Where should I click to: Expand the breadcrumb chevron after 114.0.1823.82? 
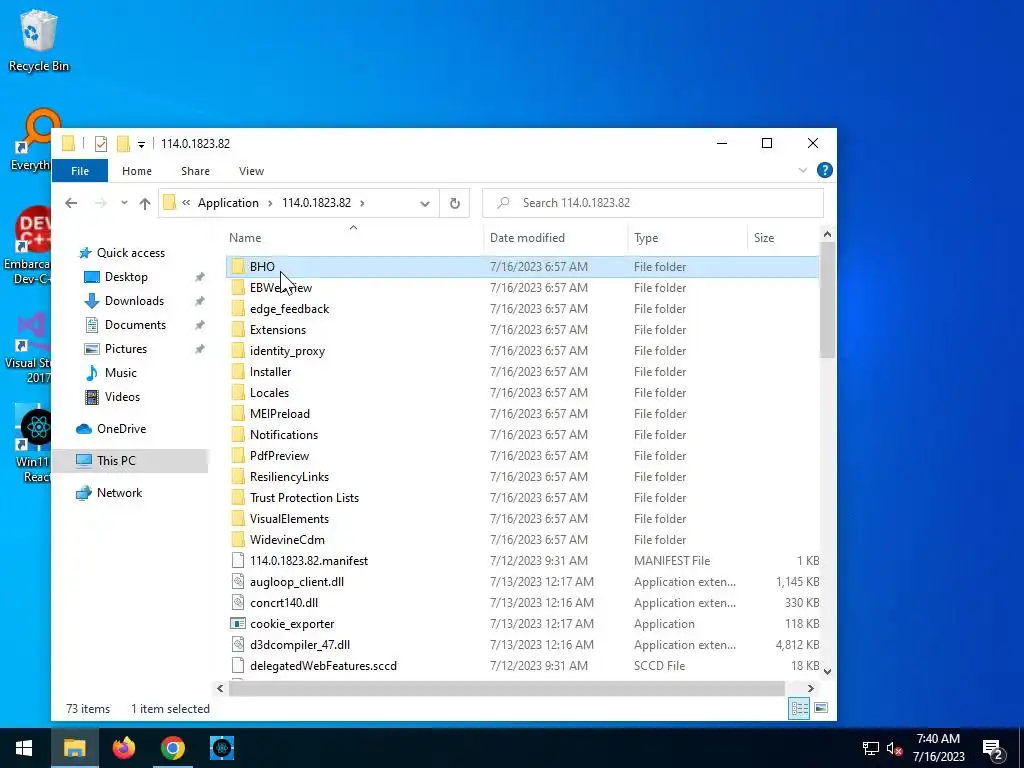(x=362, y=203)
